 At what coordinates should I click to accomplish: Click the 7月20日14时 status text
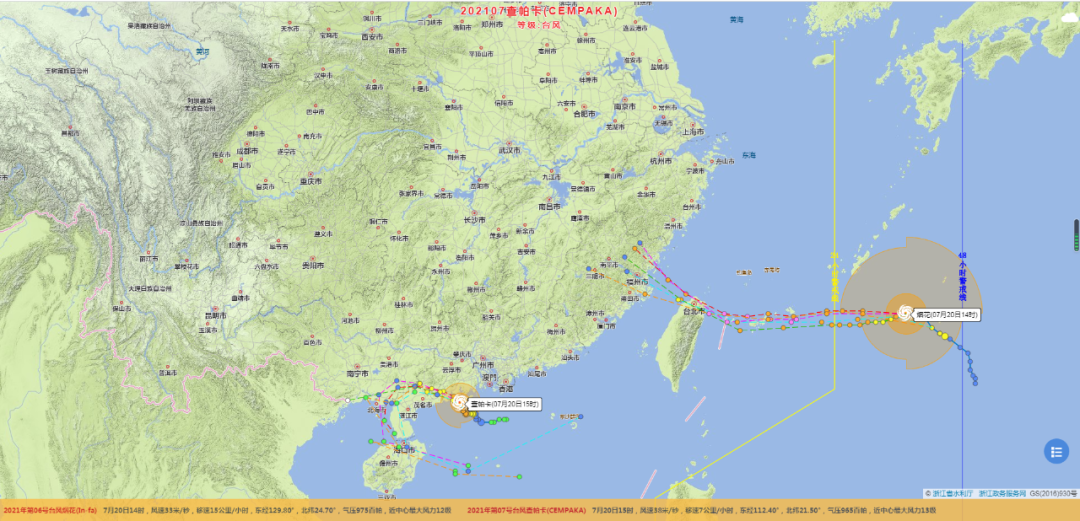click(122, 510)
